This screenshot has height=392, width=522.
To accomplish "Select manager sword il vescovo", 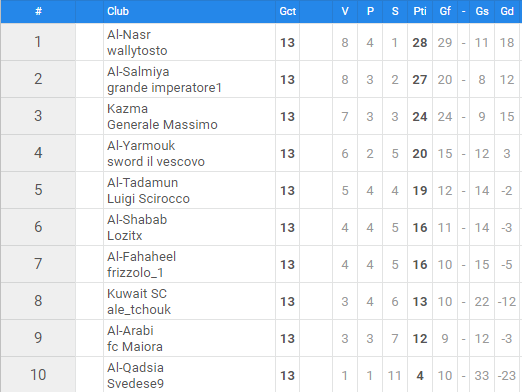I will tap(156, 162).
